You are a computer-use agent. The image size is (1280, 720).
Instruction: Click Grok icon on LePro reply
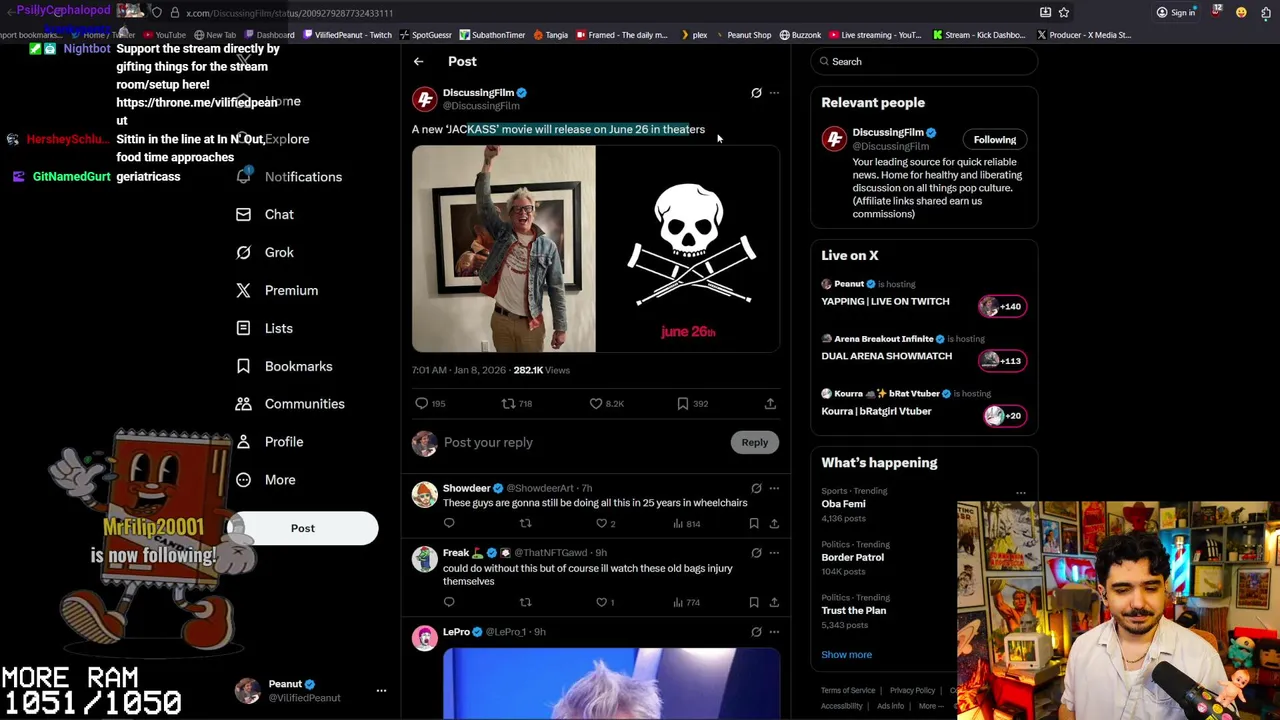tap(756, 632)
